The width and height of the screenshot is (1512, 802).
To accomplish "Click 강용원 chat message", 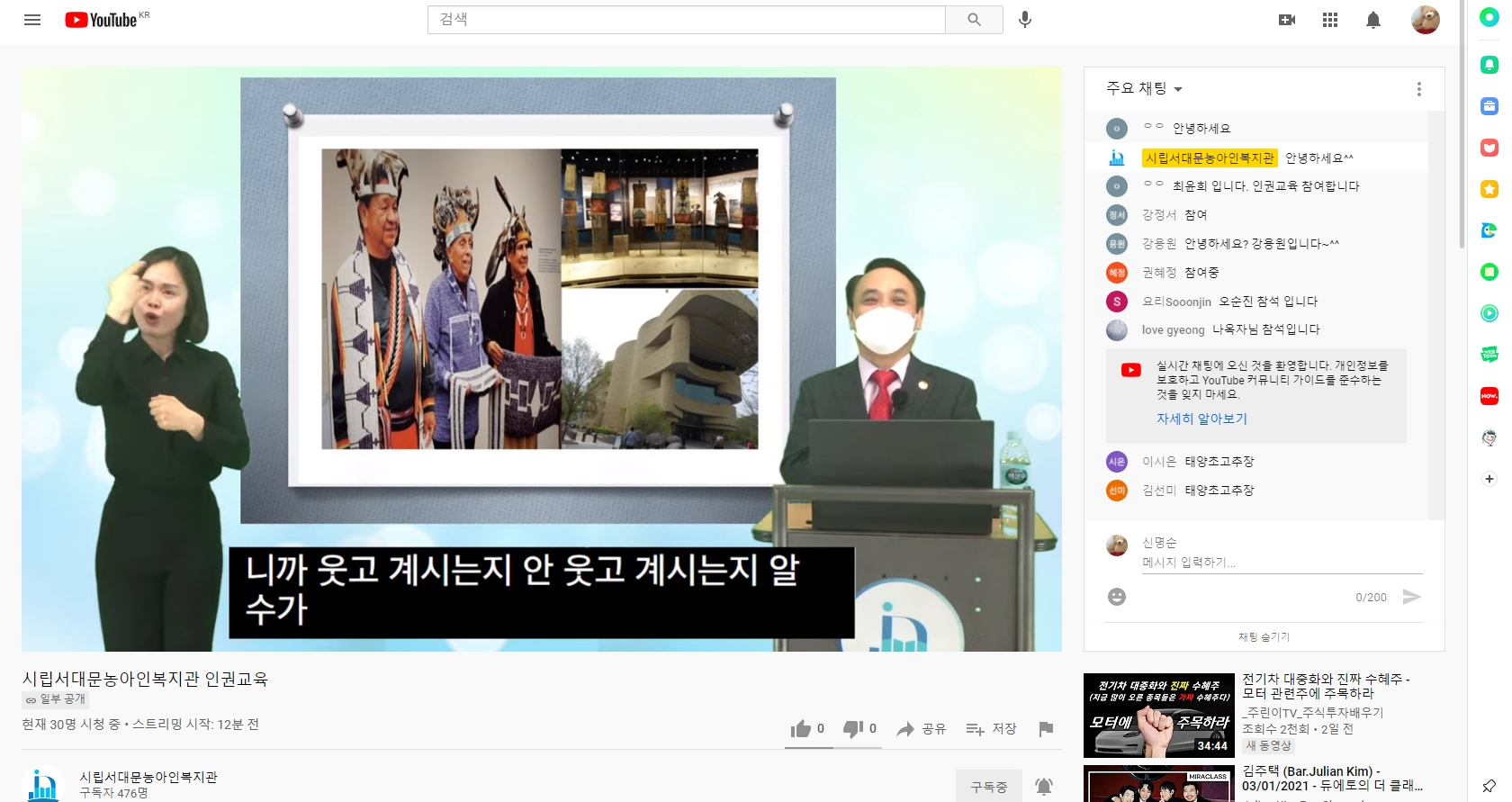I will (x=1256, y=244).
